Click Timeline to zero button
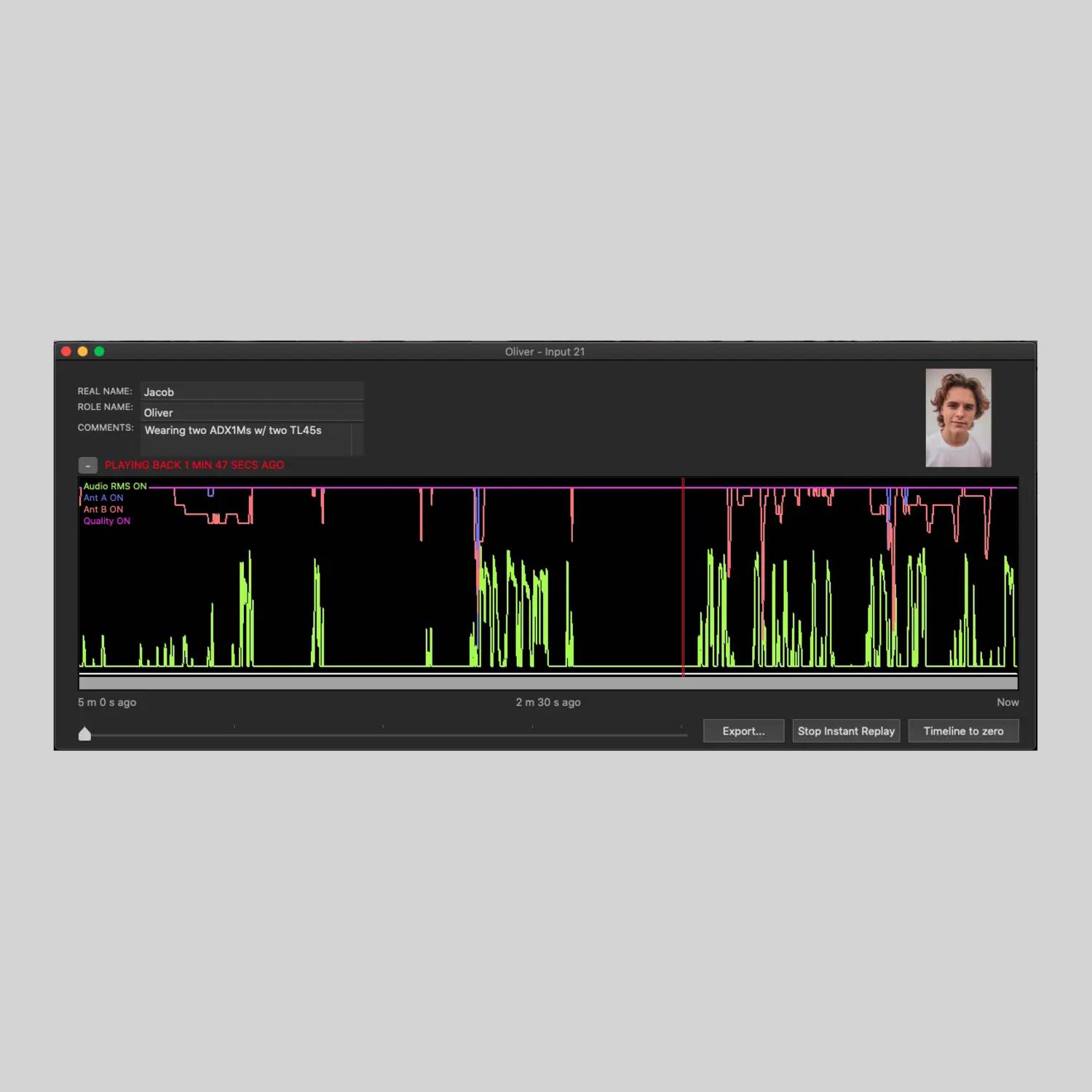The height and width of the screenshot is (1092, 1092). 962,731
